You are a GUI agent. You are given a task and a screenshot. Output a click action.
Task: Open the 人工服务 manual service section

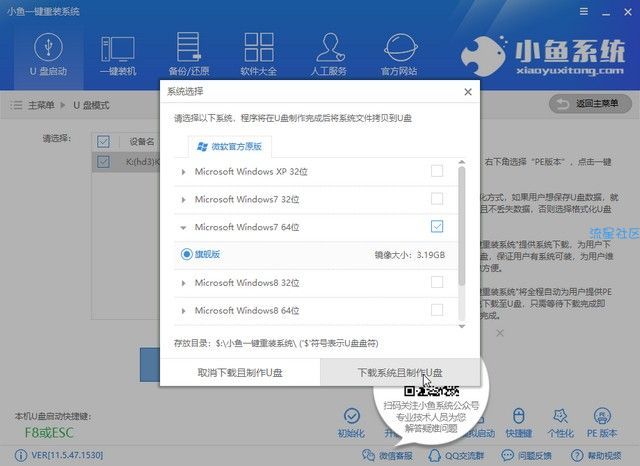329,55
